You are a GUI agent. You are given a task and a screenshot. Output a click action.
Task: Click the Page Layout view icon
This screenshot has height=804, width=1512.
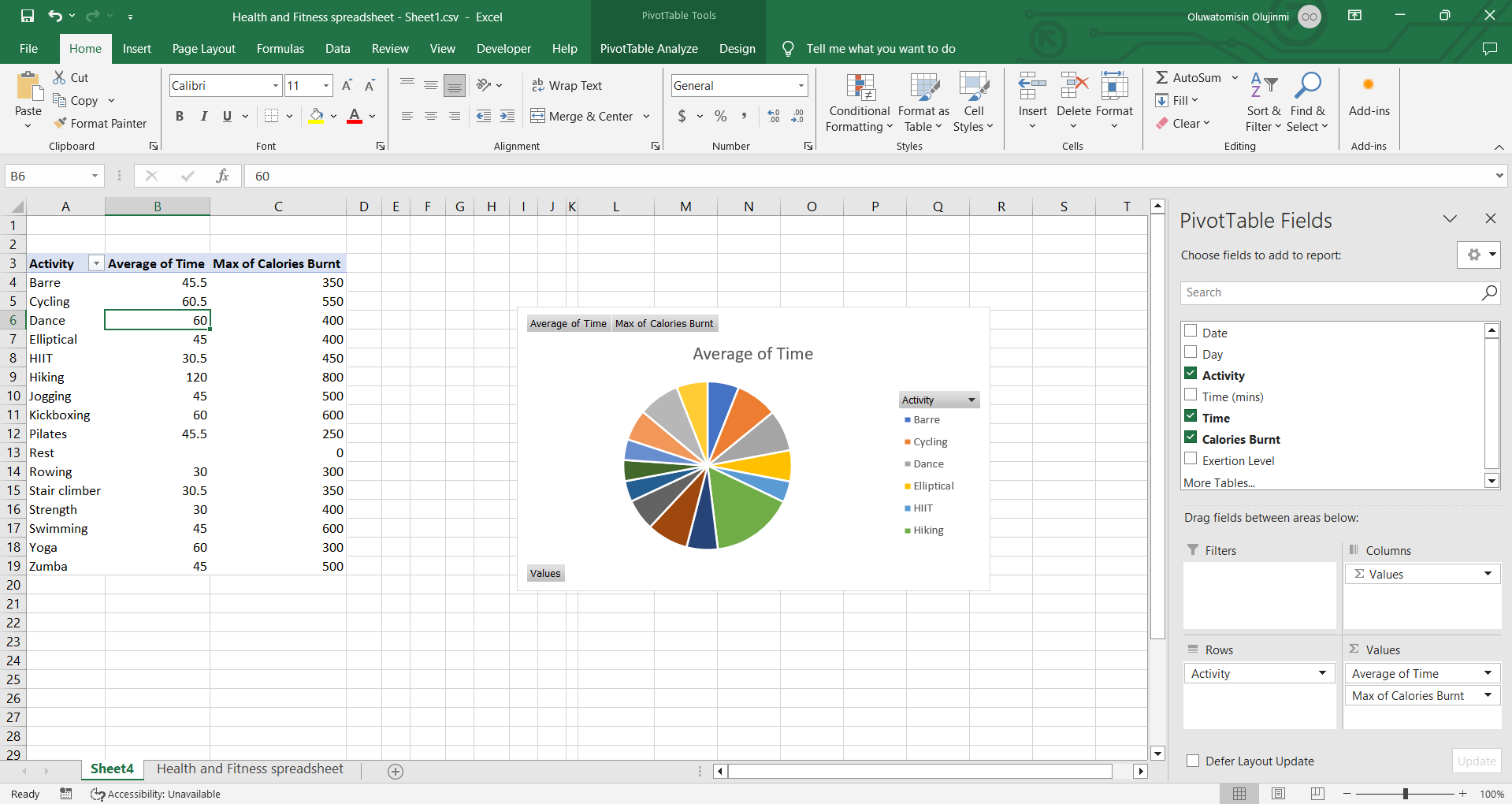1278,793
